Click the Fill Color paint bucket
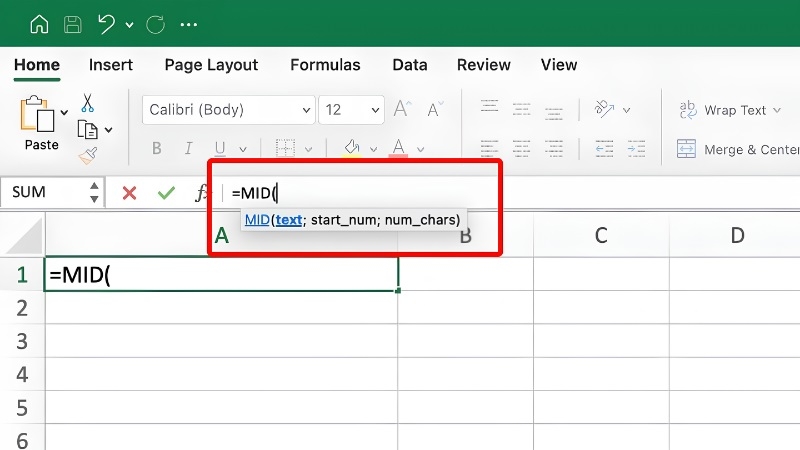Screen dimensions: 800x450 click(x=352, y=148)
